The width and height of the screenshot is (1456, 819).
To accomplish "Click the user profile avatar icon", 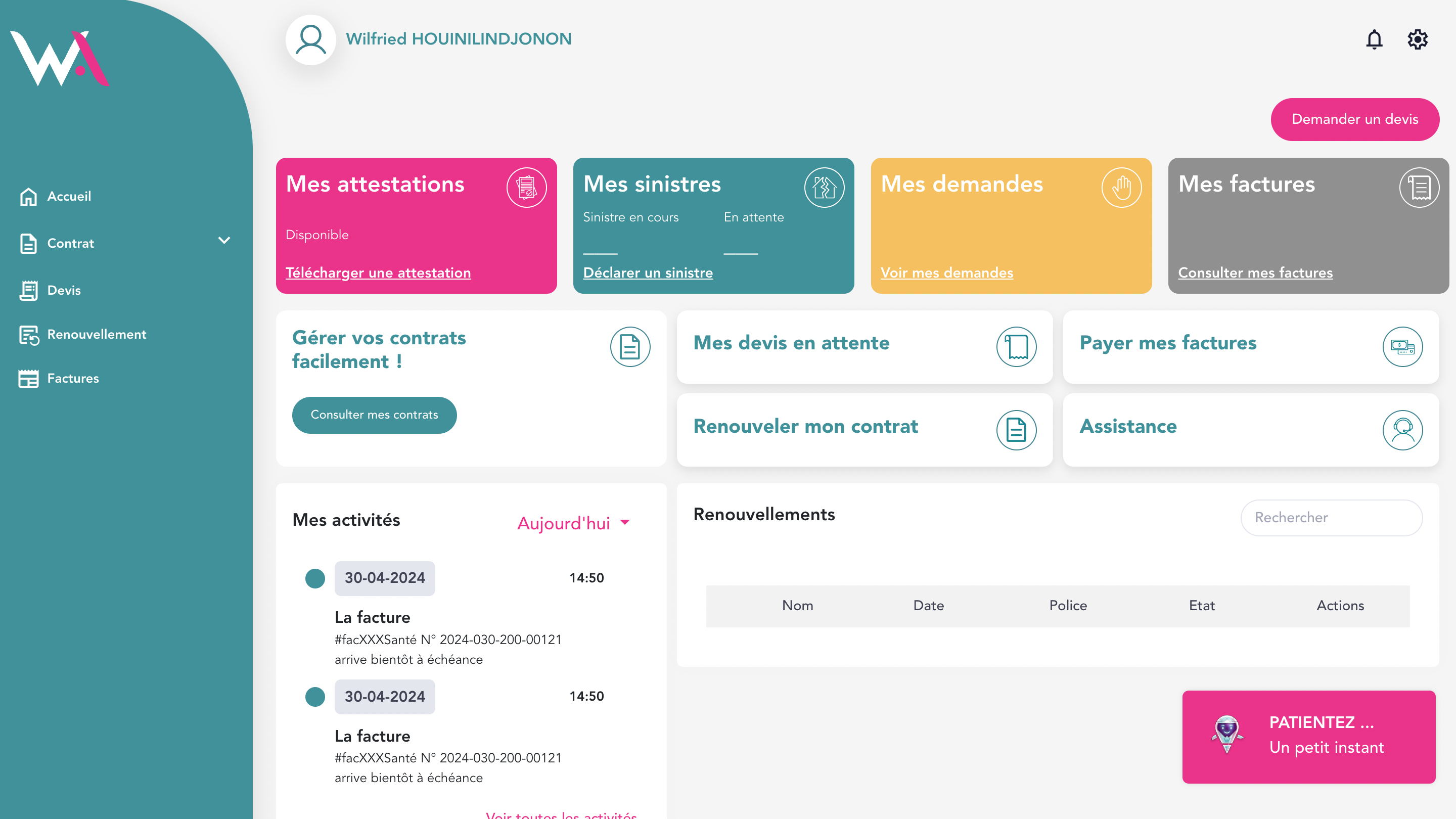I will (310, 39).
